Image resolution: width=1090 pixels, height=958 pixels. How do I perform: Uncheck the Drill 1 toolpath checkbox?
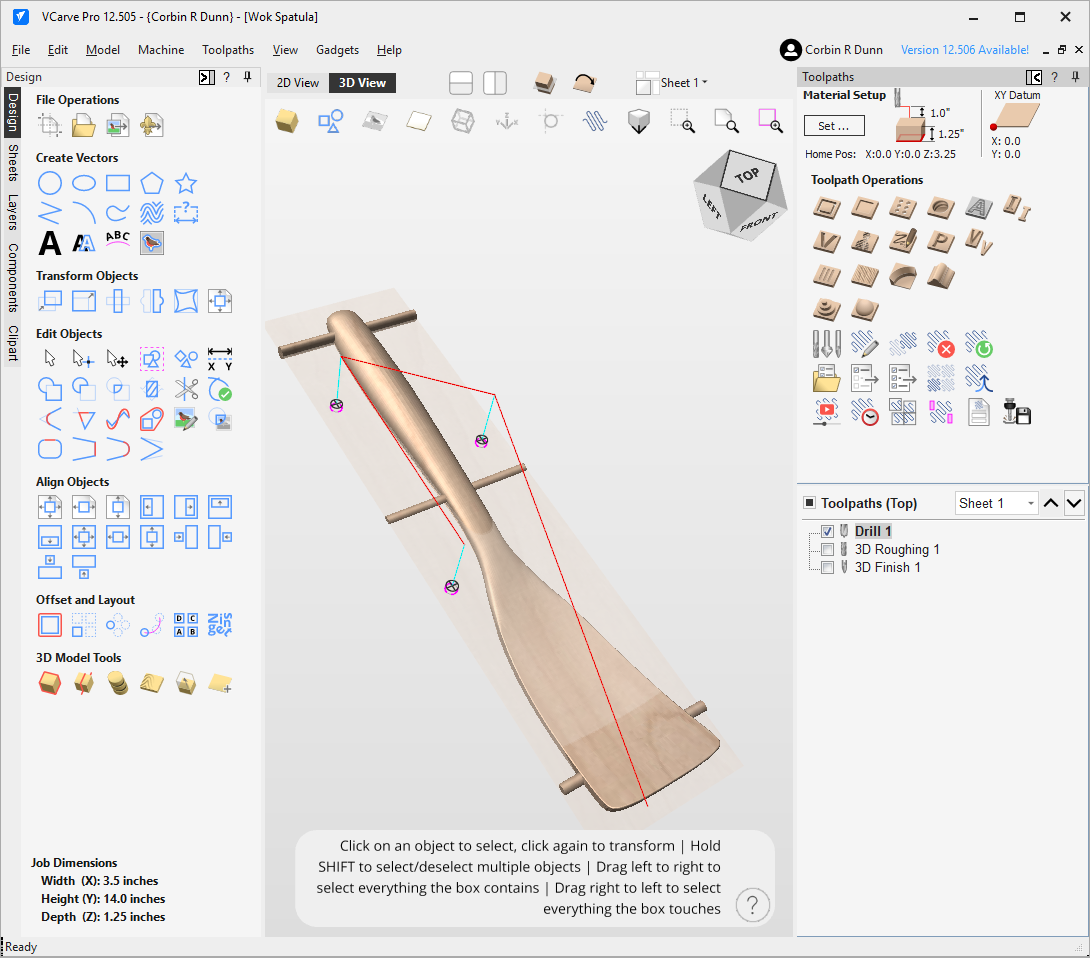click(x=827, y=532)
